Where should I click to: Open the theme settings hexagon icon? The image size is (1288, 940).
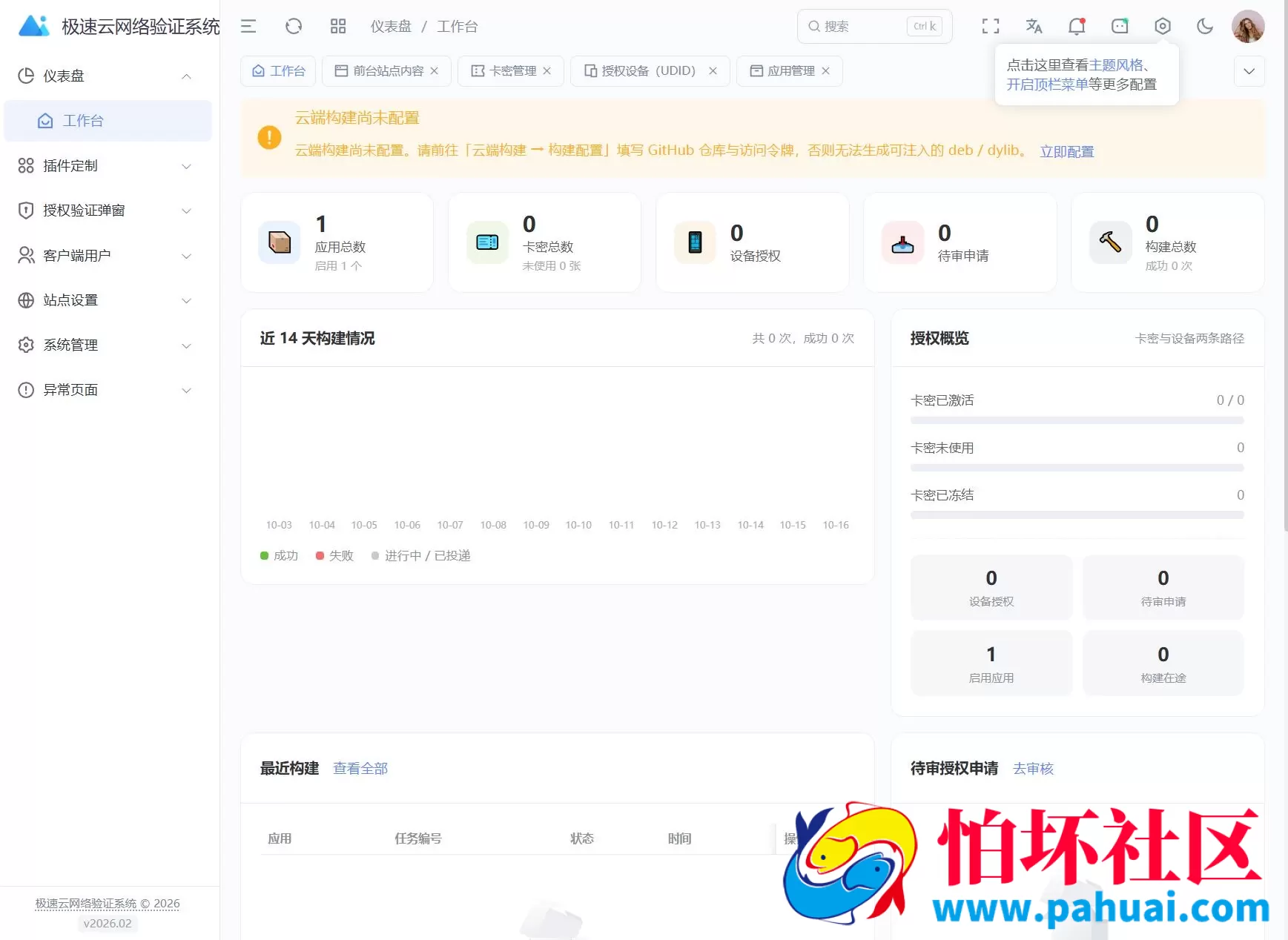tap(1163, 27)
